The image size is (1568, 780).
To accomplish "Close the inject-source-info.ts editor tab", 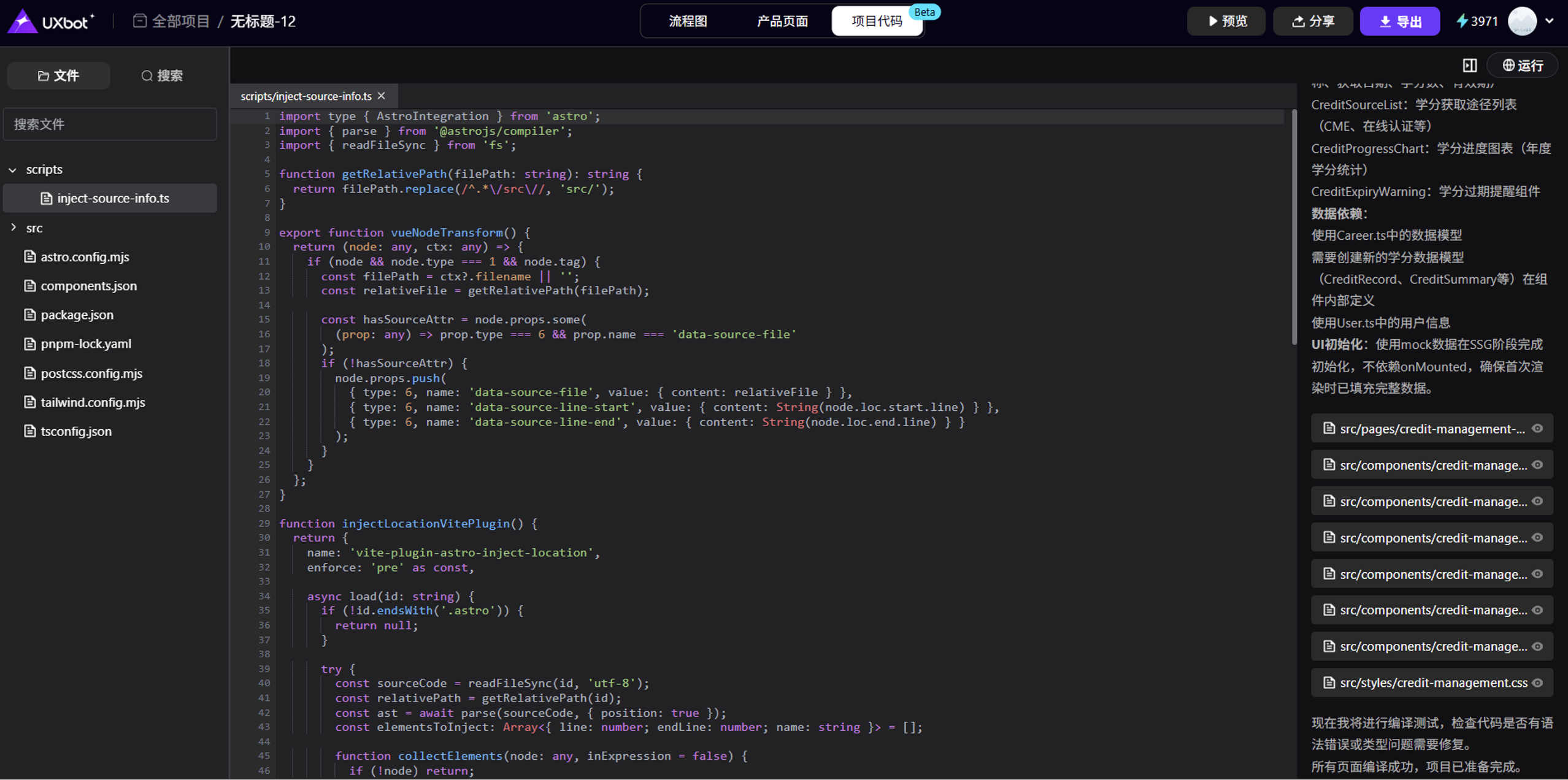I will [x=382, y=96].
